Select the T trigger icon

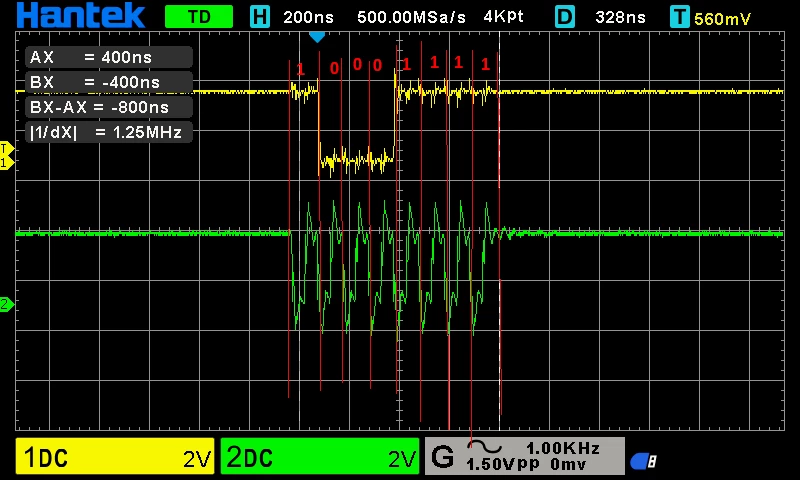(680, 17)
